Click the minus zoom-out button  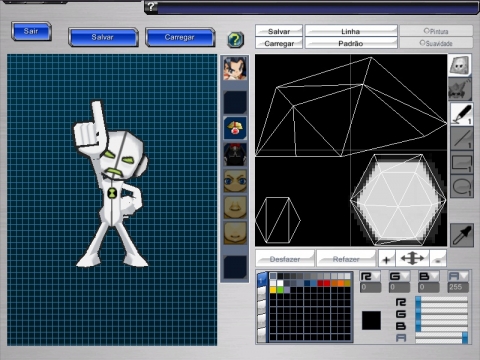click(x=438, y=259)
